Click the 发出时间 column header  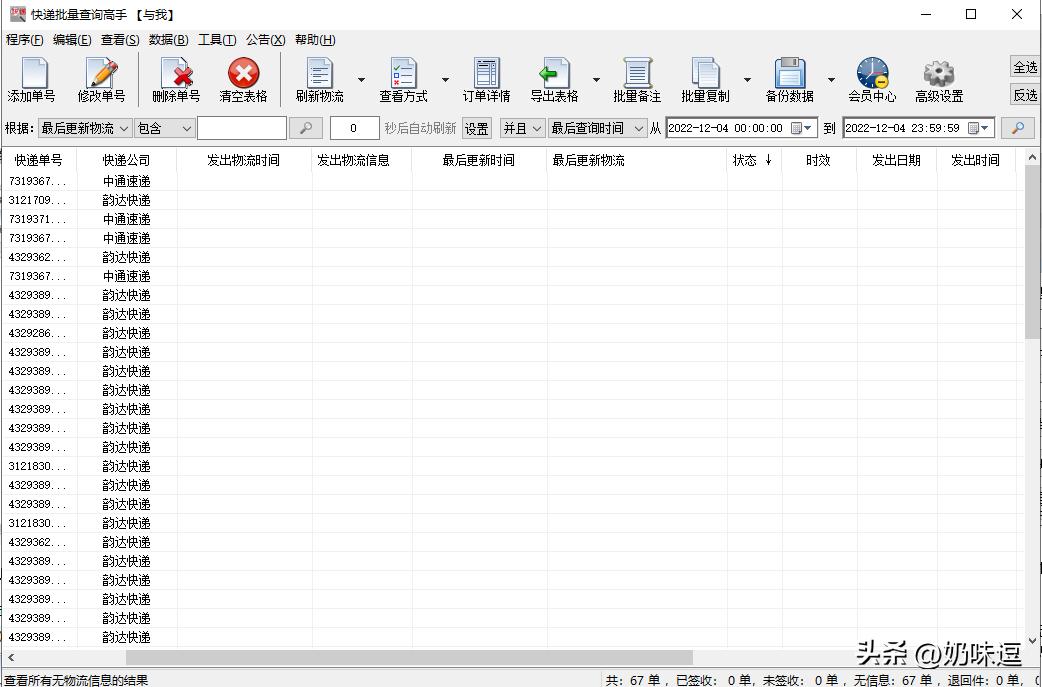coord(975,160)
